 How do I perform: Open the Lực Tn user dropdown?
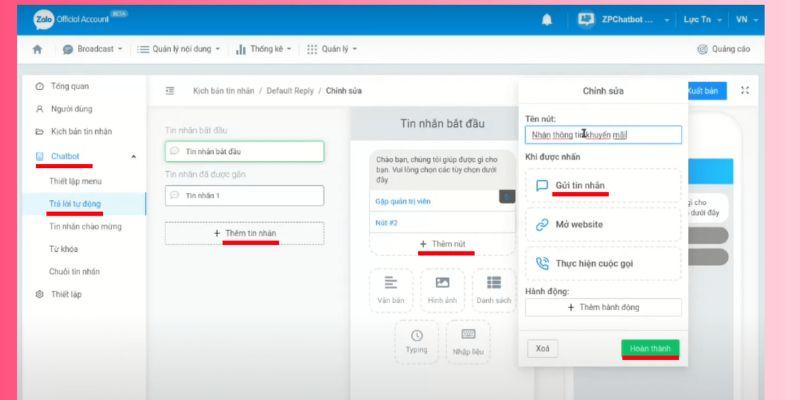[703, 19]
